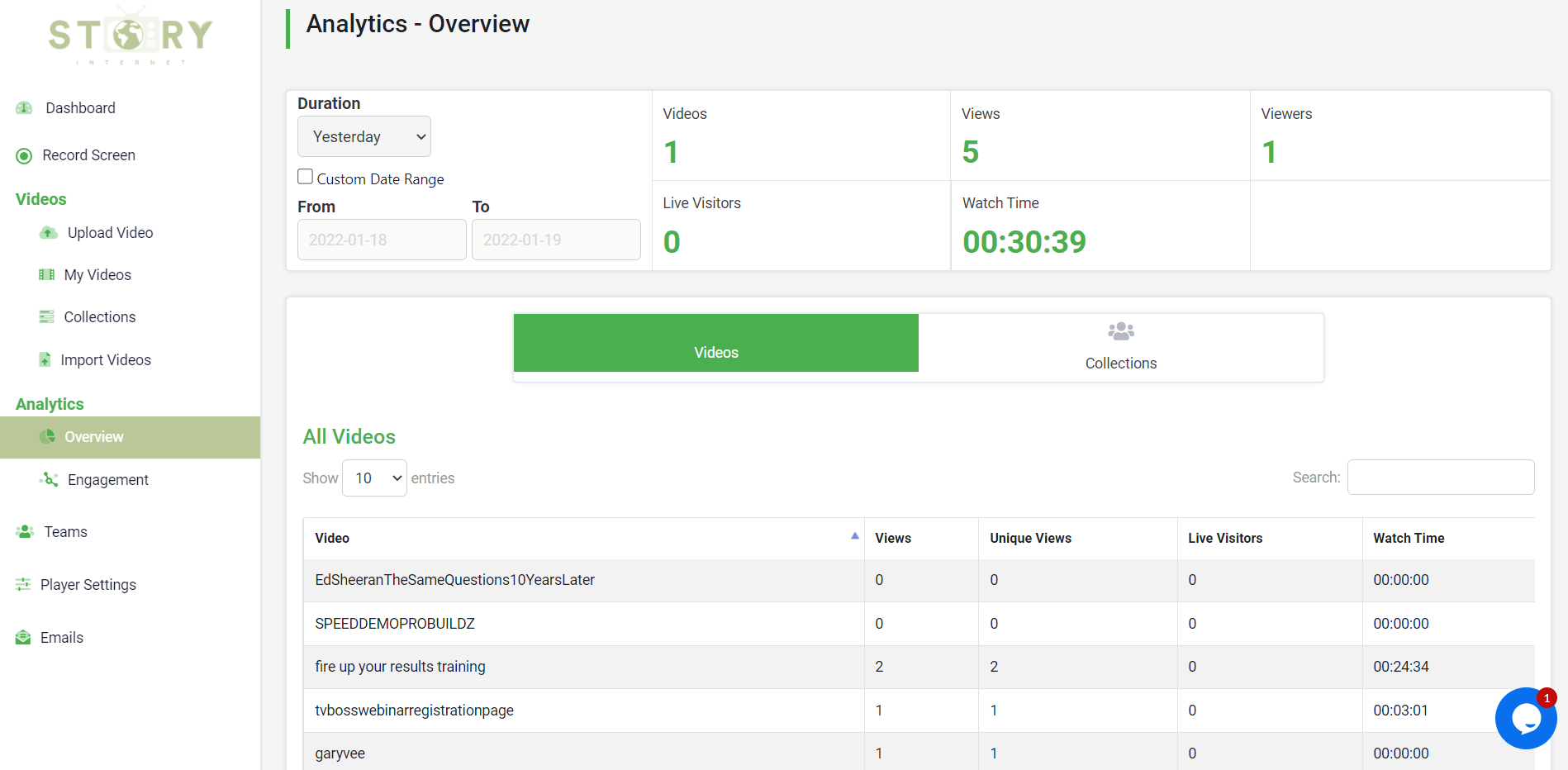
Task: Click the Emails envelope icon
Action: click(x=23, y=637)
